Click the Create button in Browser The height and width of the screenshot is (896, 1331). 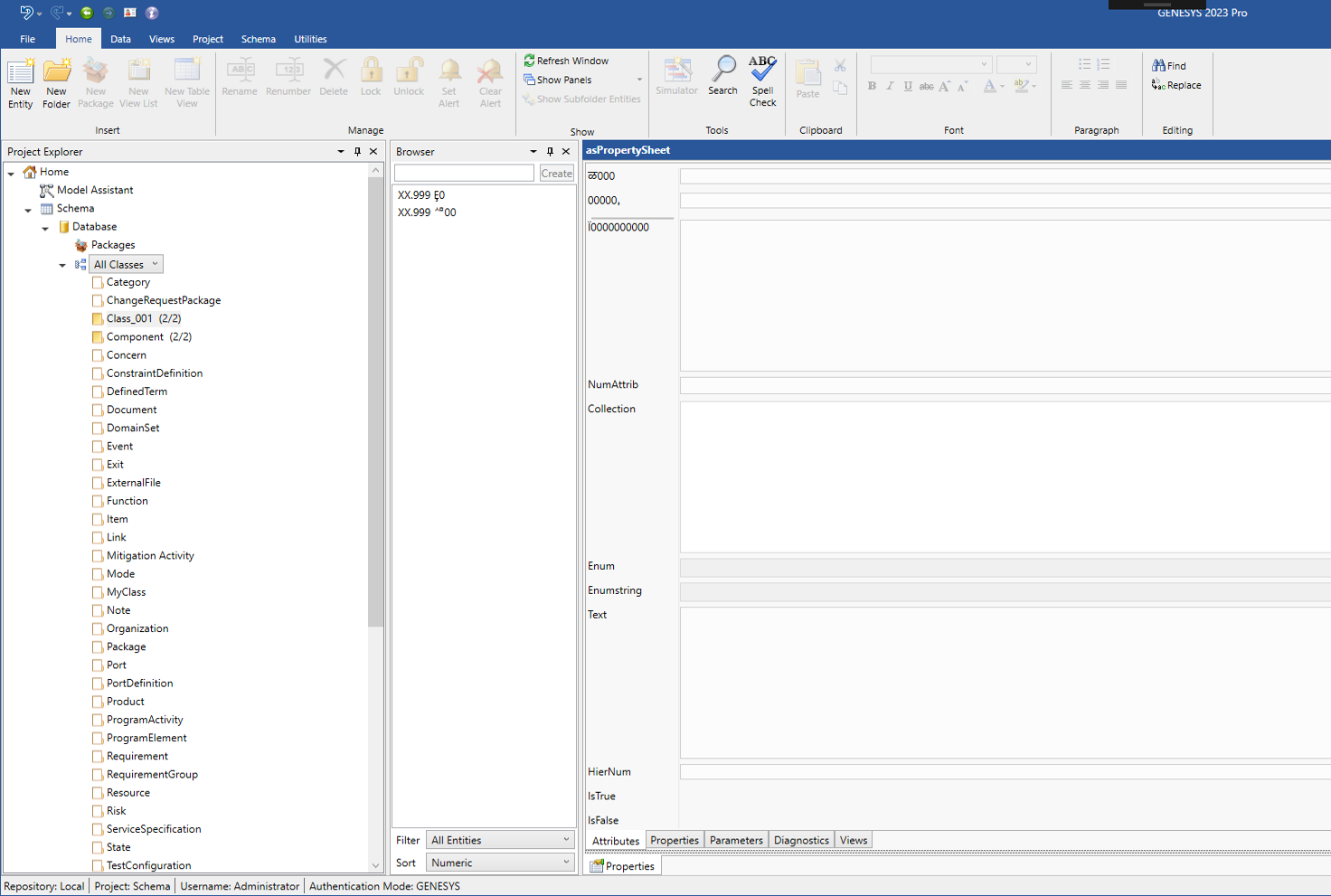tap(556, 174)
